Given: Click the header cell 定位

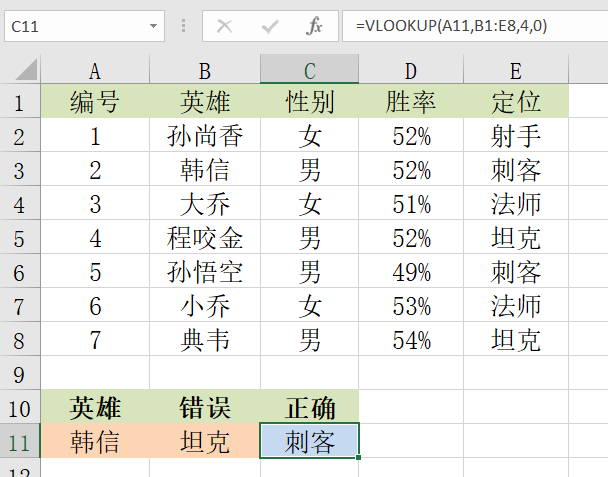Looking at the screenshot, I should coord(516,101).
